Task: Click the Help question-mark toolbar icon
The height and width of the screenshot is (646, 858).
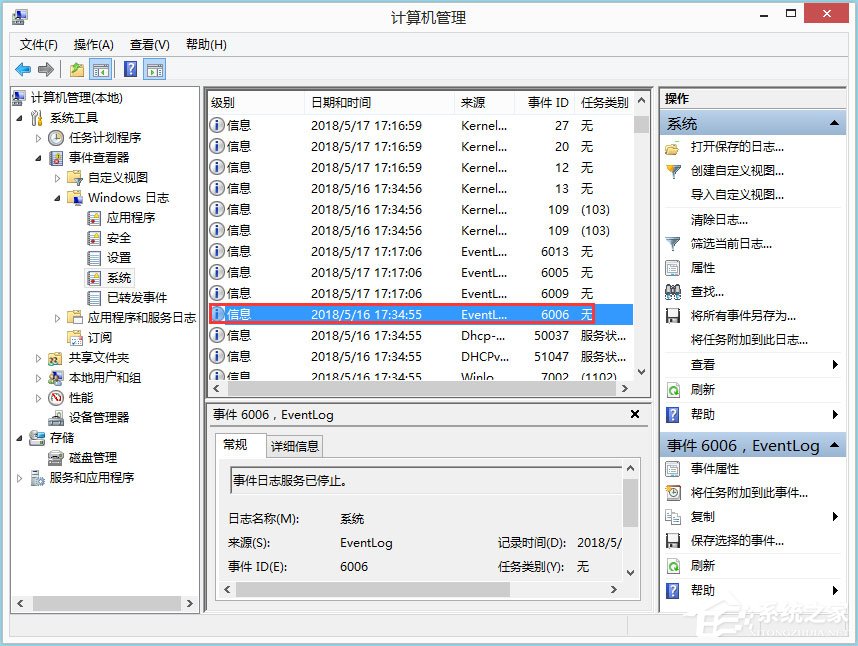Action: tap(129, 68)
